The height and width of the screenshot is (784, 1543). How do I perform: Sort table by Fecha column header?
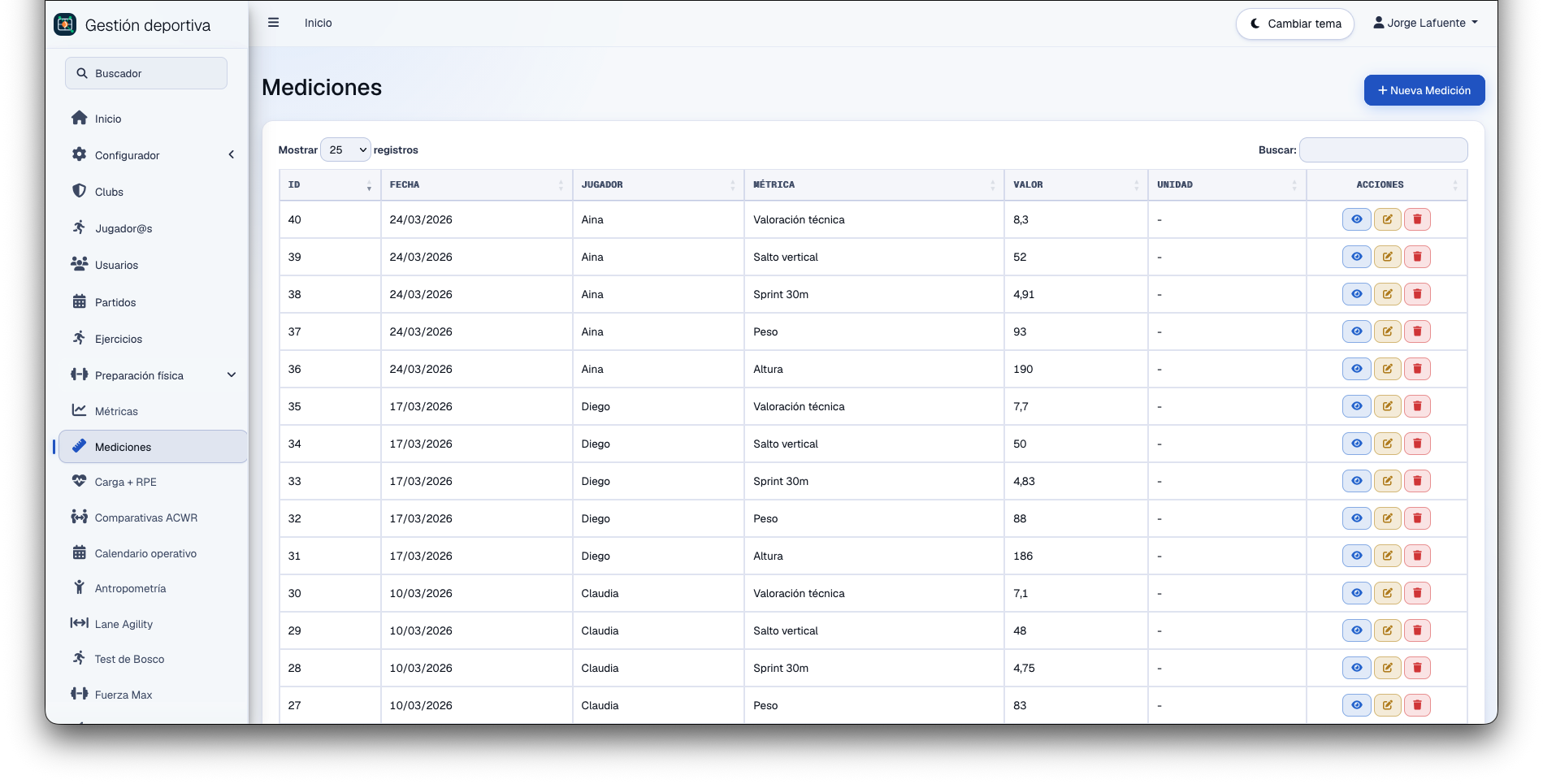tap(477, 185)
